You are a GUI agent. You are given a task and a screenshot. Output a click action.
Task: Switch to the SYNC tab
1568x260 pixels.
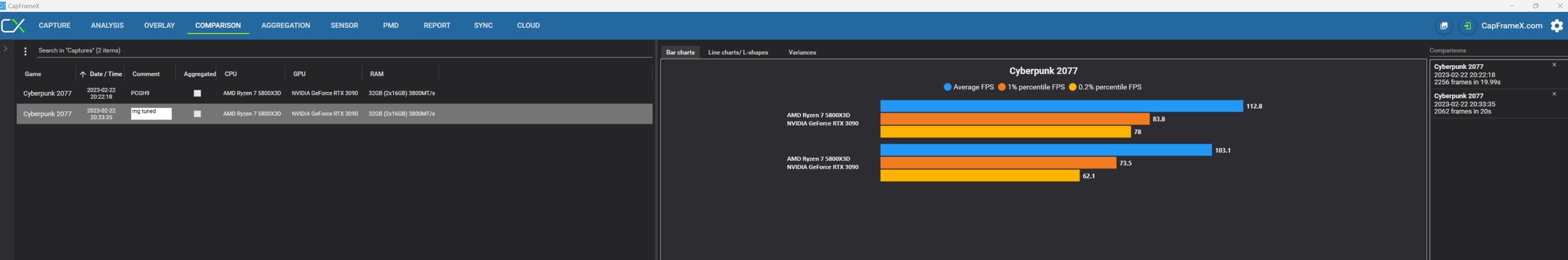pyautogui.click(x=483, y=25)
